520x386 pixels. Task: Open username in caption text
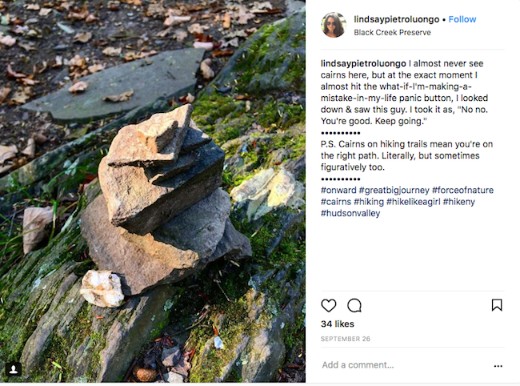point(363,63)
